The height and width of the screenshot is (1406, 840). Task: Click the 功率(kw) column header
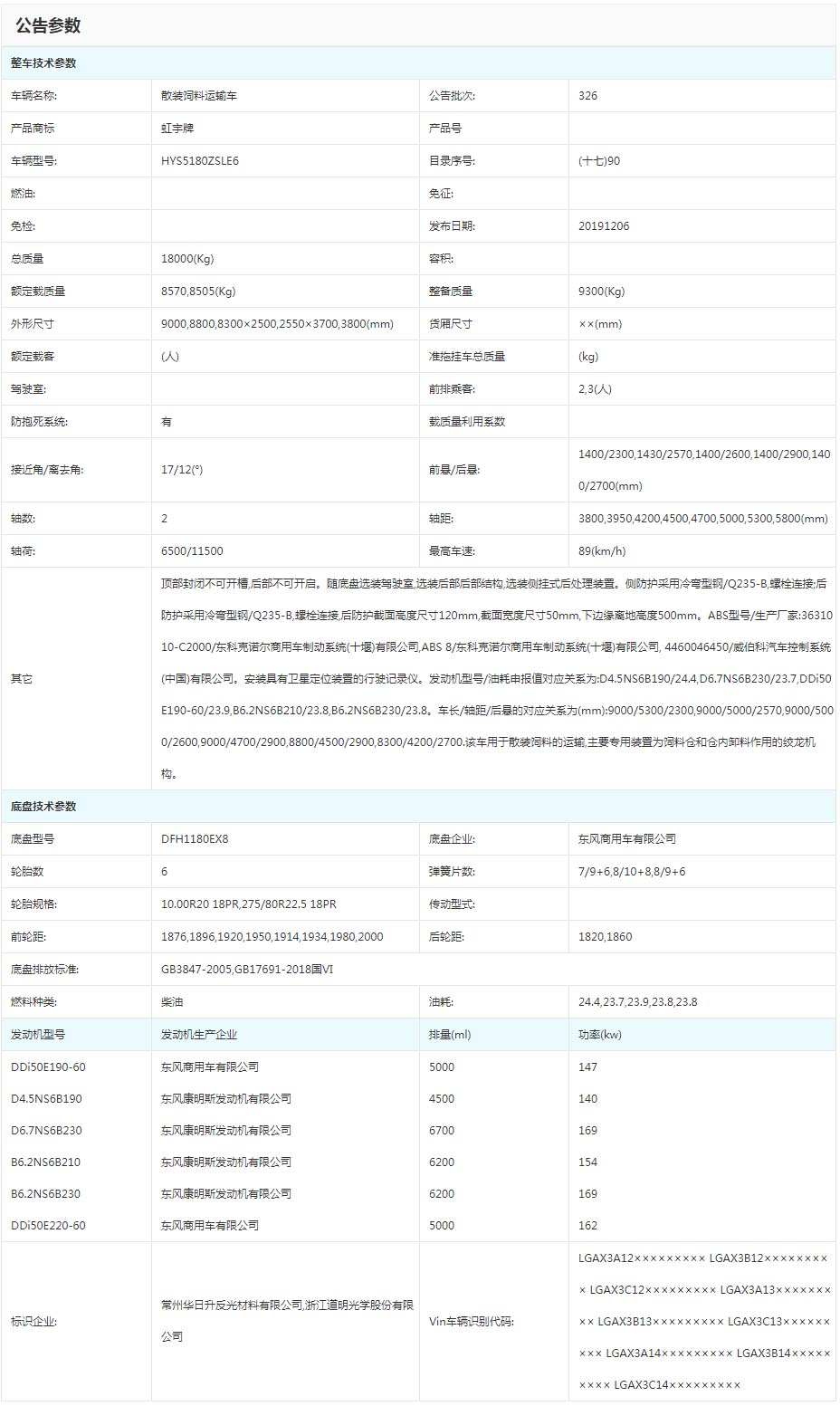click(600, 1035)
